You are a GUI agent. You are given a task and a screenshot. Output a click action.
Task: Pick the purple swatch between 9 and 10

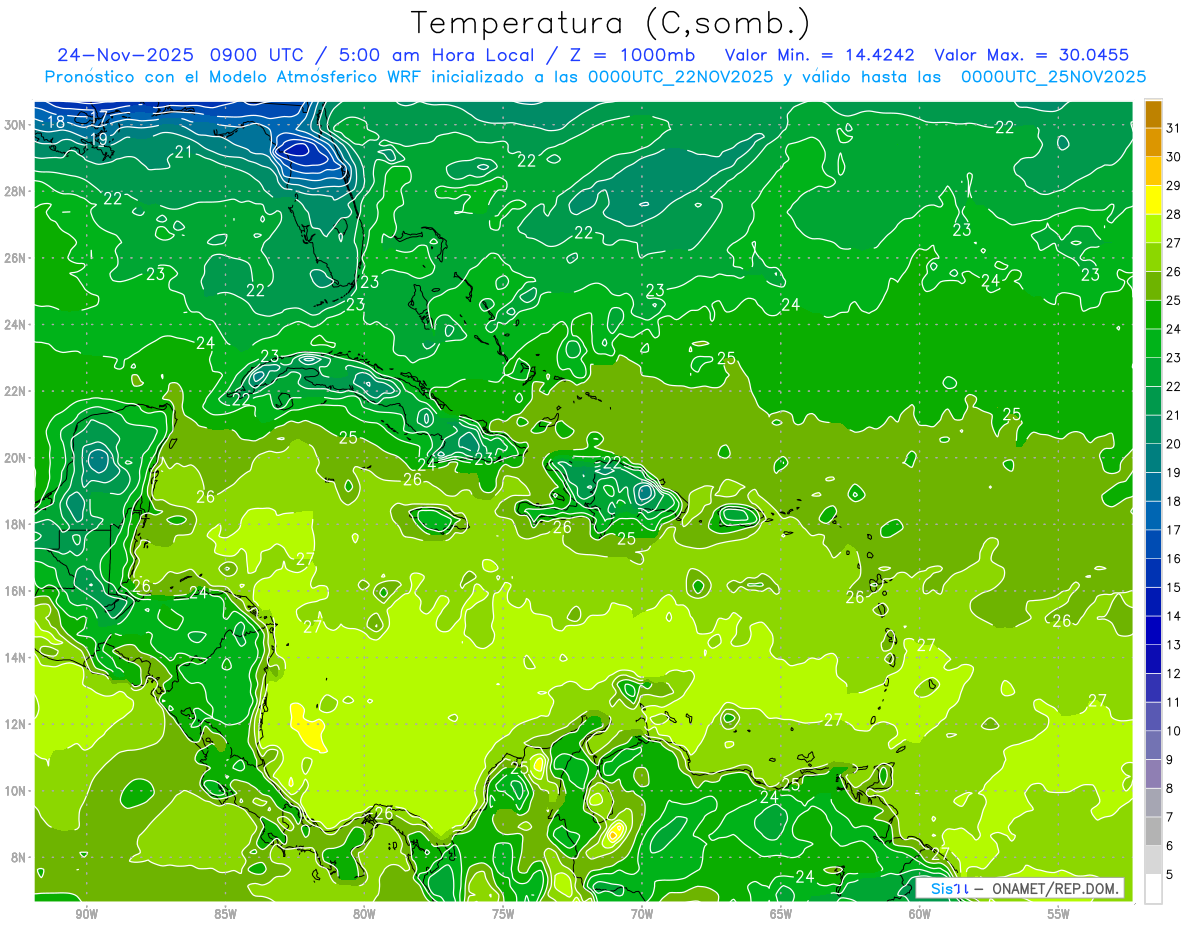pos(1153,745)
